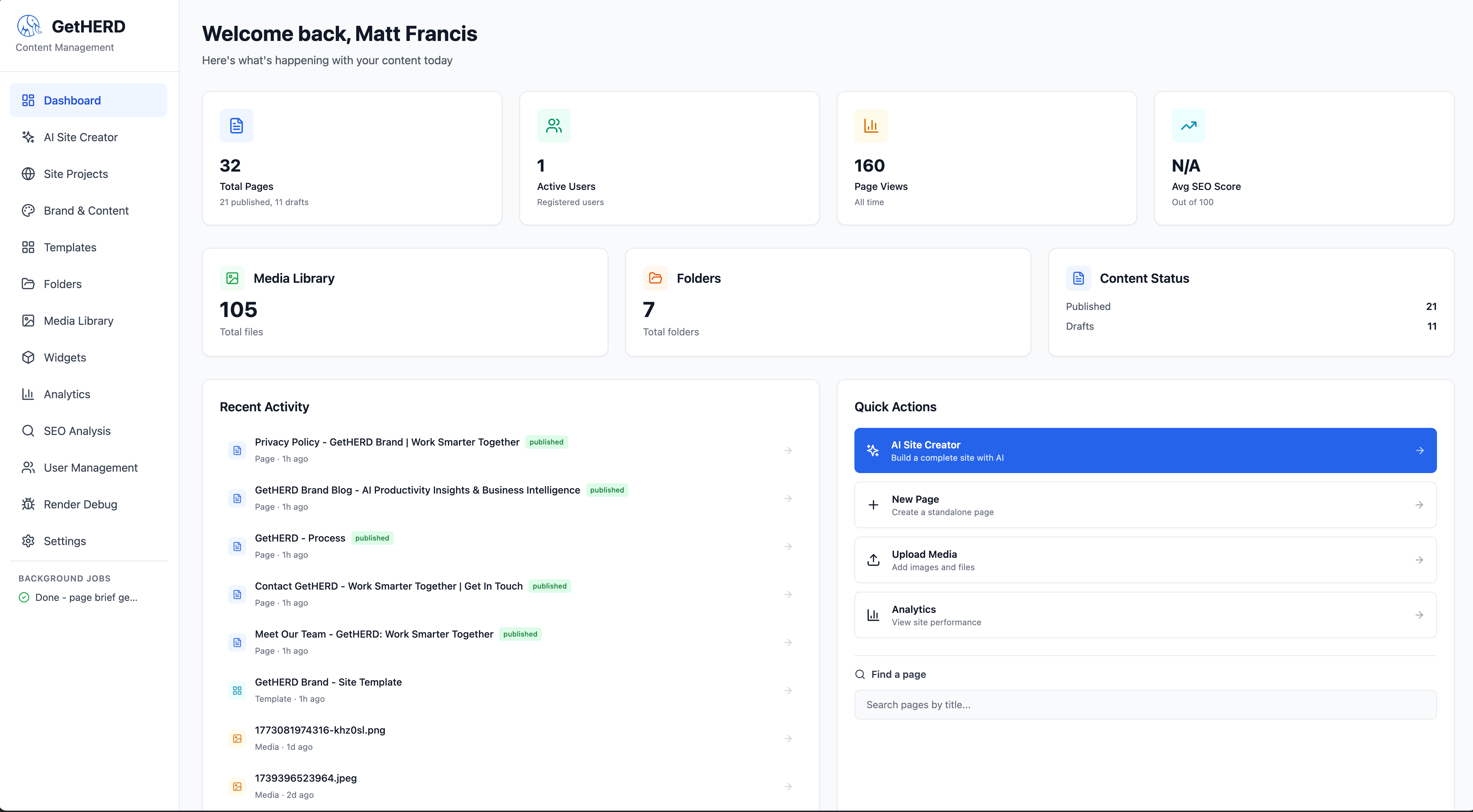Click the Avg SEO Score trend icon
Image resolution: width=1473 pixels, height=812 pixels.
[x=1188, y=125]
